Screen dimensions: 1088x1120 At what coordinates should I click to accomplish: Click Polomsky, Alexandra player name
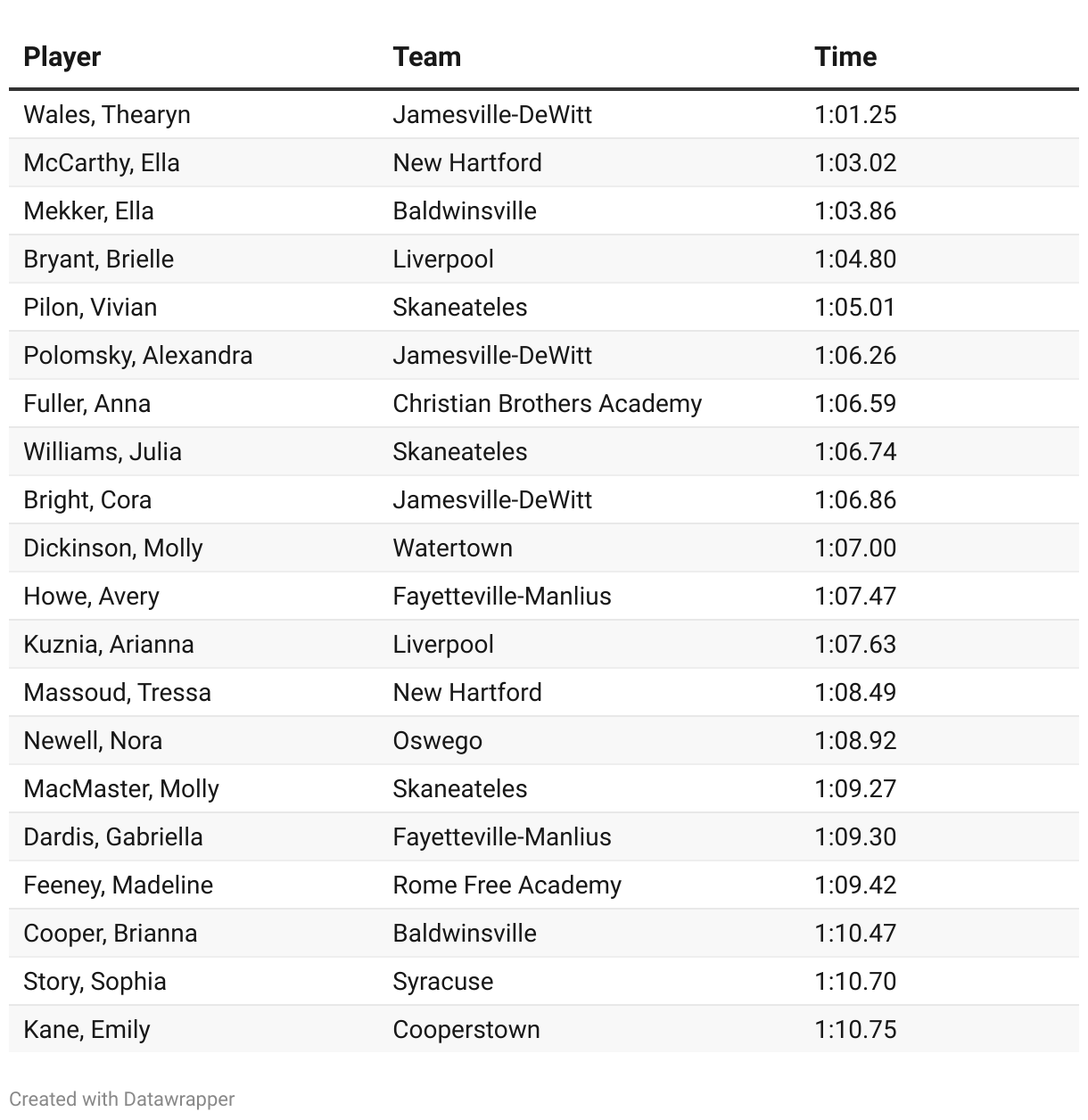point(138,356)
